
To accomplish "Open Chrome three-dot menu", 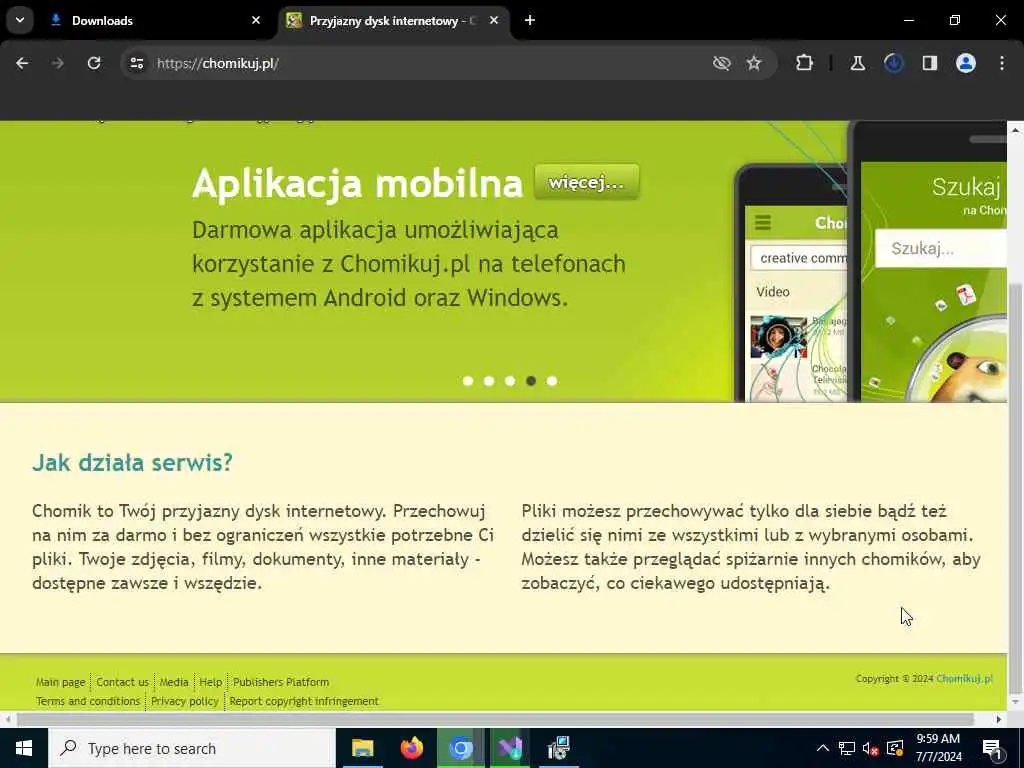I will point(1002,63).
